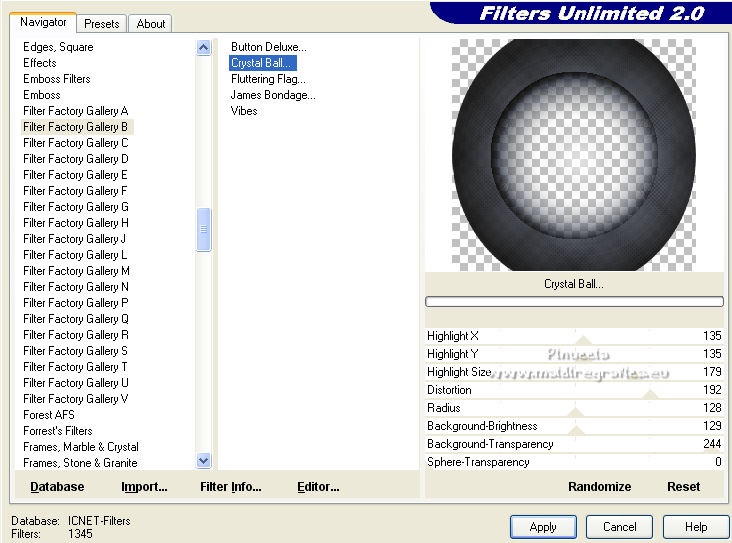Image resolution: width=732 pixels, height=543 pixels.
Task: Select the Effects category
Action: tap(40, 63)
